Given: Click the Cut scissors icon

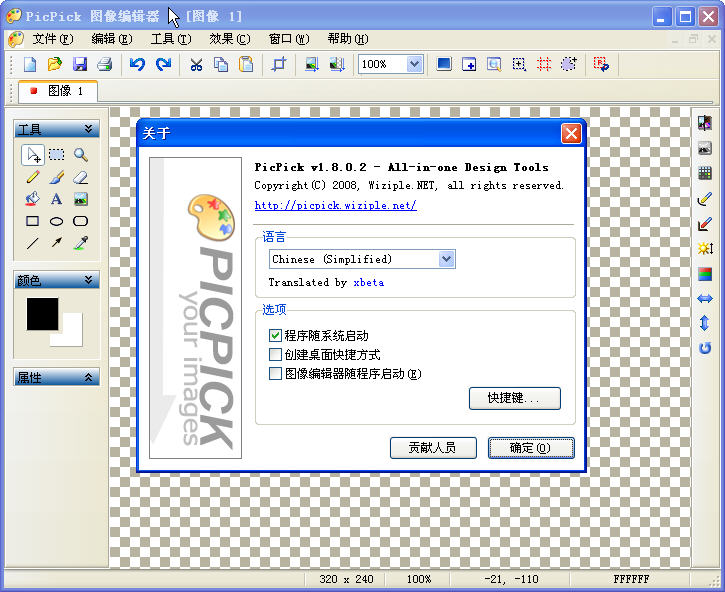Looking at the screenshot, I should pyautogui.click(x=196, y=64).
